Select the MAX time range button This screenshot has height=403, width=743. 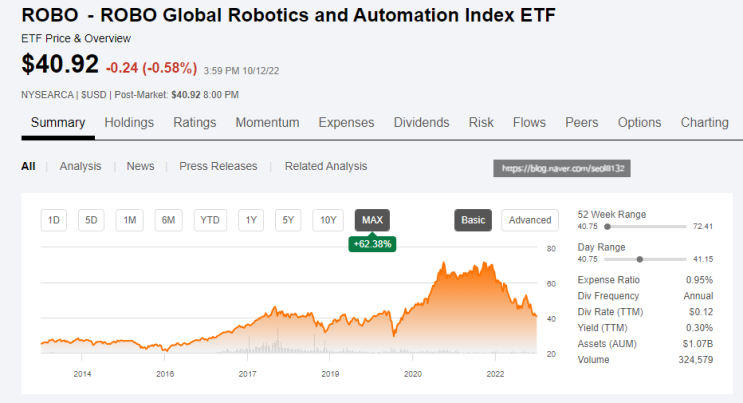pyautogui.click(x=372, y=220)
